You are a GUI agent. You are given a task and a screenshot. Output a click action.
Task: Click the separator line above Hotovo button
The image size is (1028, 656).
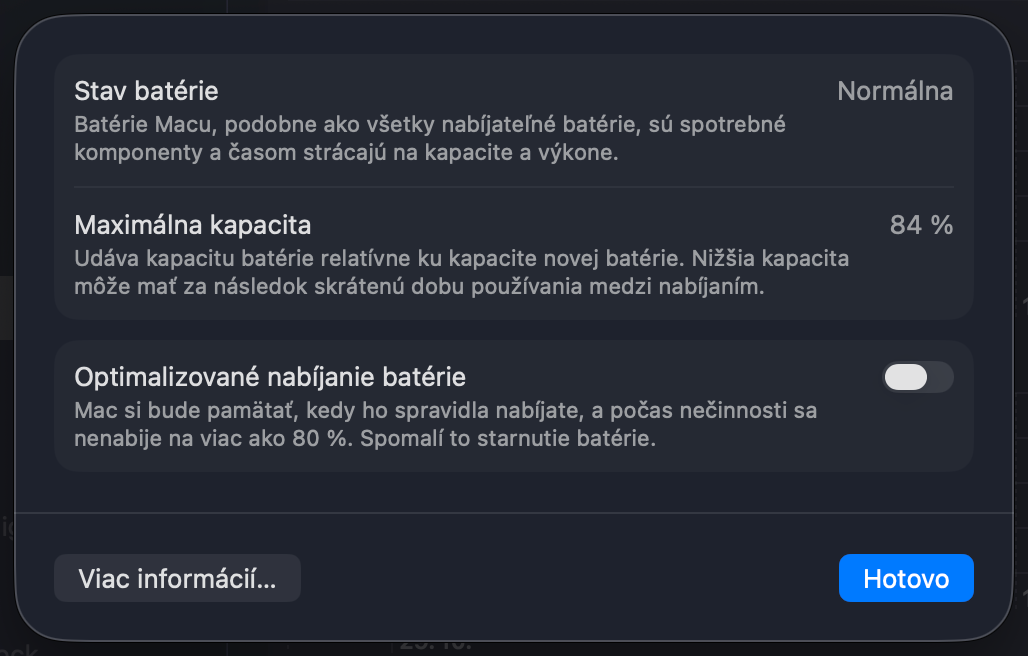513,513
